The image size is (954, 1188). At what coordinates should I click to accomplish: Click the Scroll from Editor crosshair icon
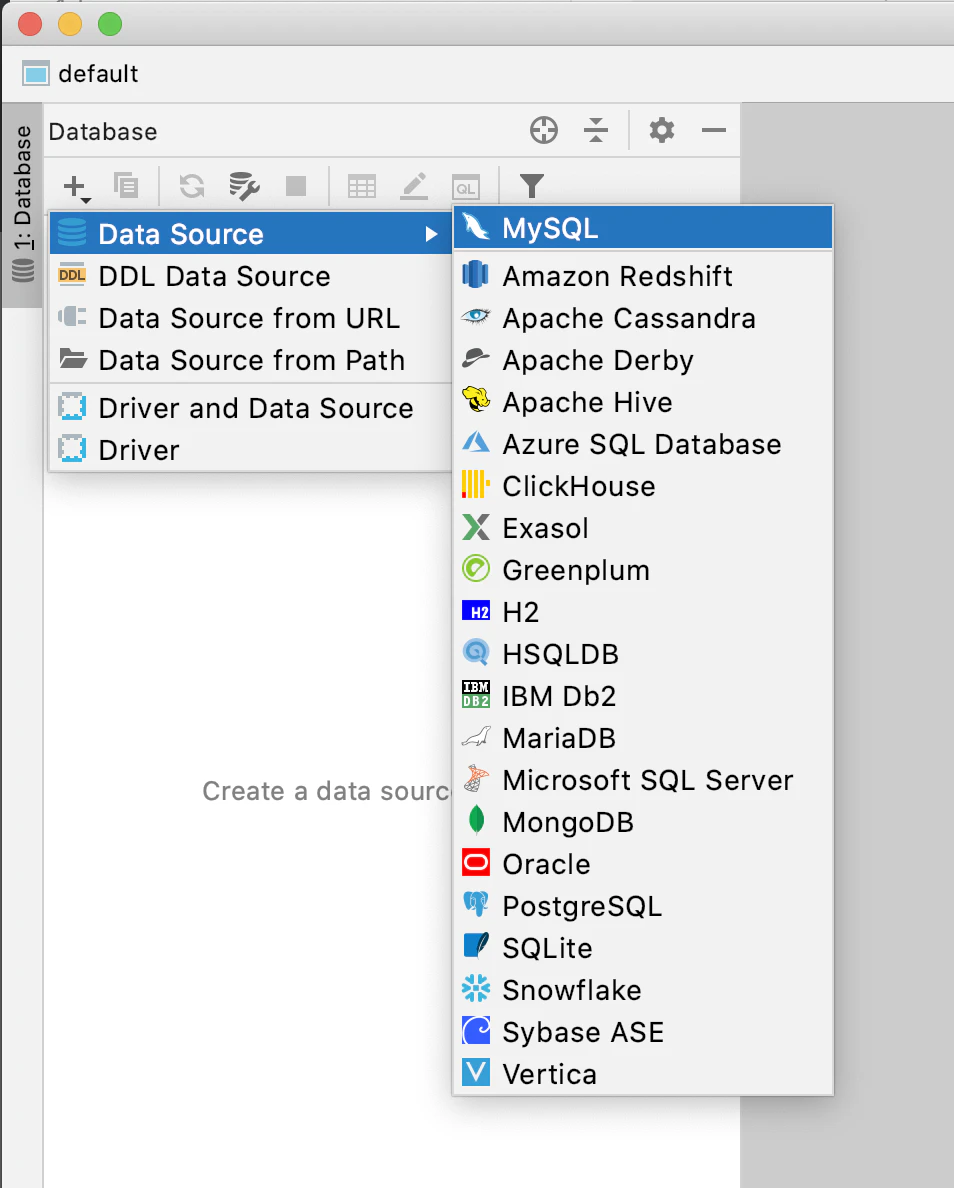[543, 130]
